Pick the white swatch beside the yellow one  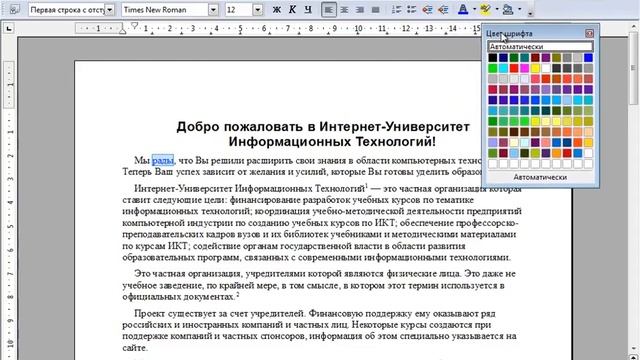pyautogui.click(x=546, y=68)
